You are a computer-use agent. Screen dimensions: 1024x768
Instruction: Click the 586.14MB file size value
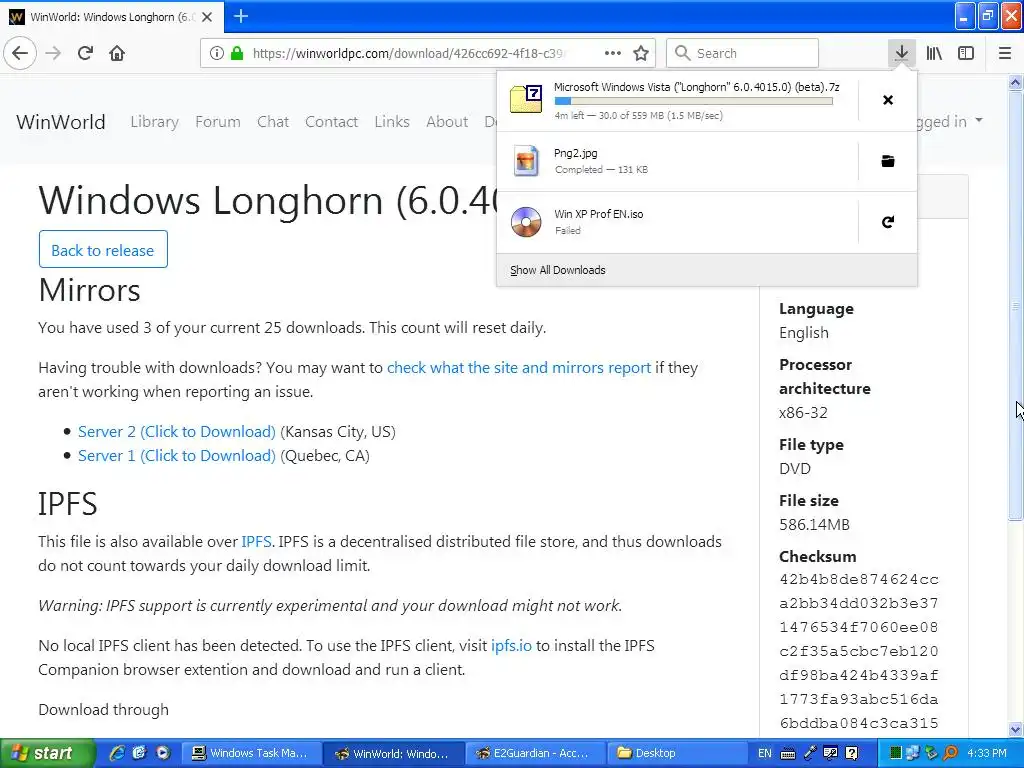click(x=814, y=524)
